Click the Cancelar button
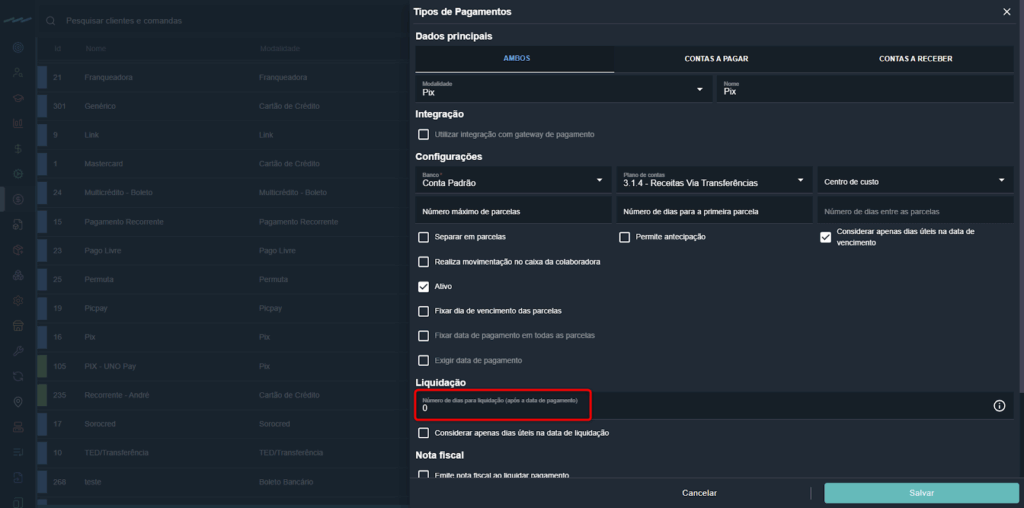Screen dimensions: 1024x508 [x=699, y=493]
